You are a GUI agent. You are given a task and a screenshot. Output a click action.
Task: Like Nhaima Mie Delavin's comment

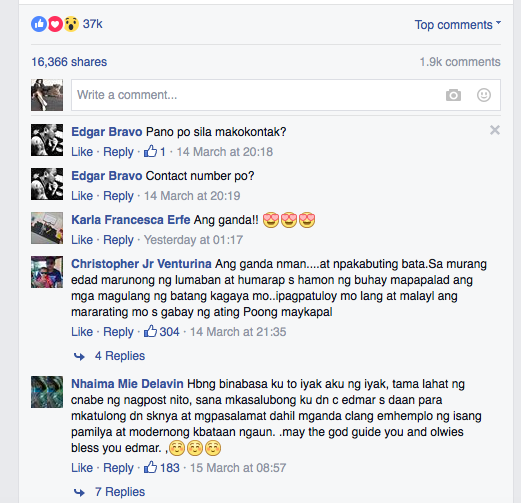(82, 468)
